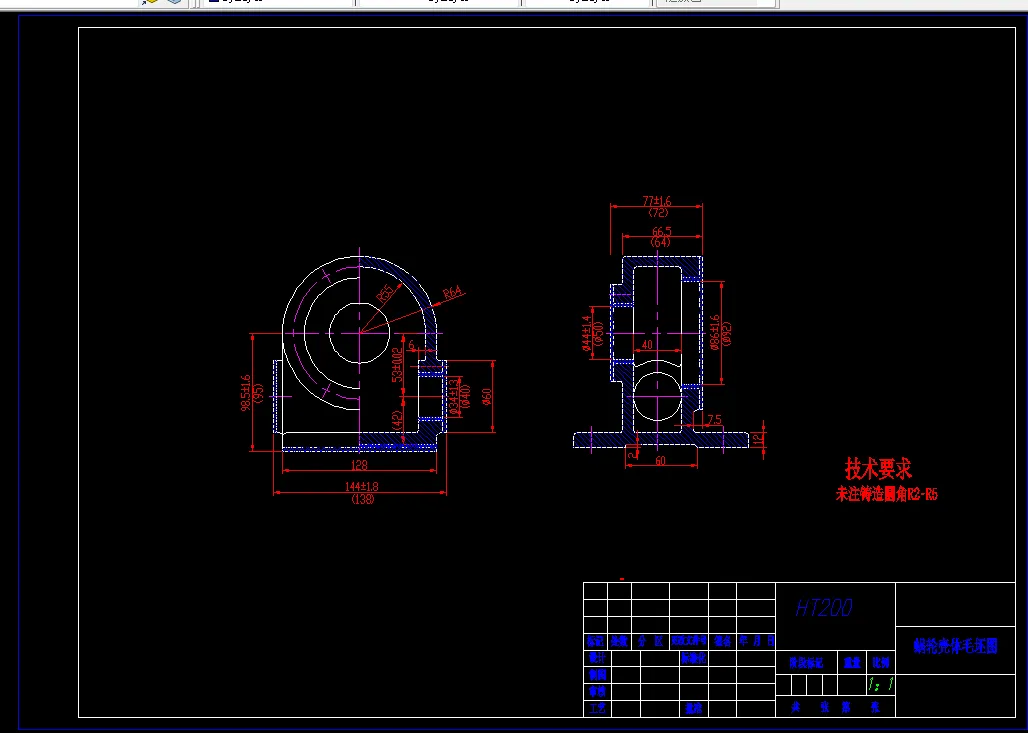
Task: Select the 66.5 width dimension
Action: [662, 231]
